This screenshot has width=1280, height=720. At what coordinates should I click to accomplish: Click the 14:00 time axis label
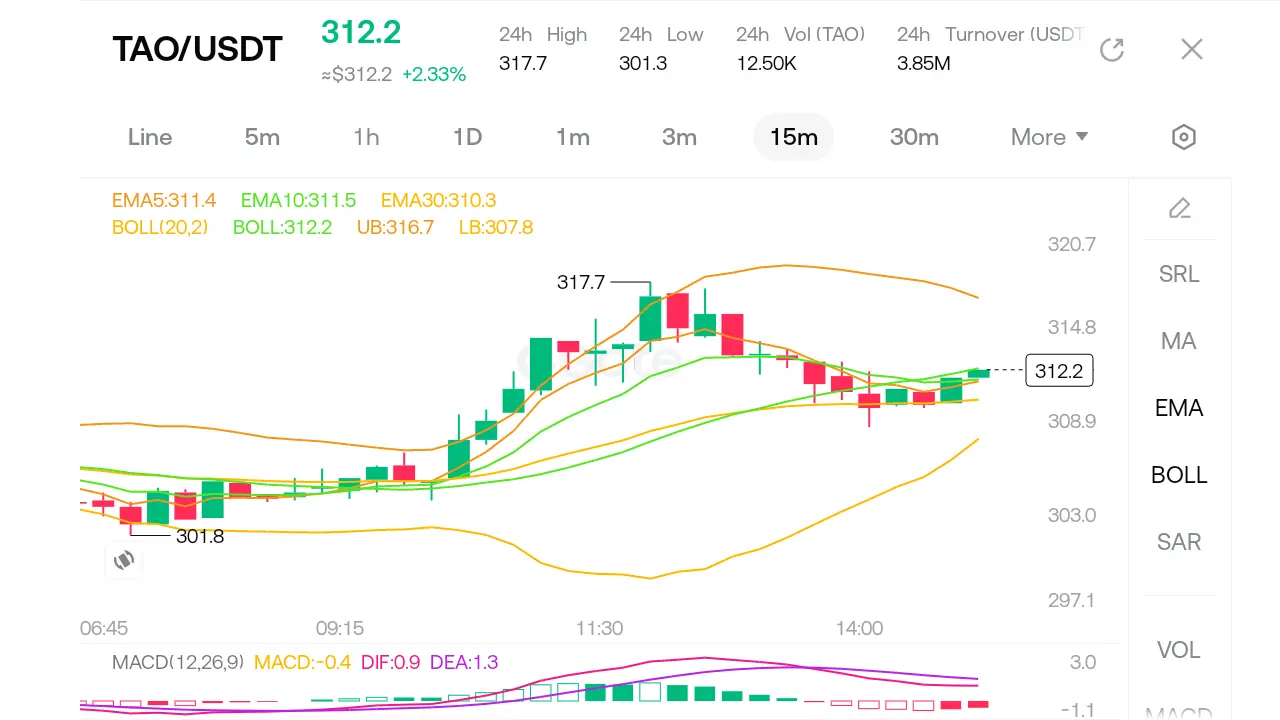click(860, 628)
